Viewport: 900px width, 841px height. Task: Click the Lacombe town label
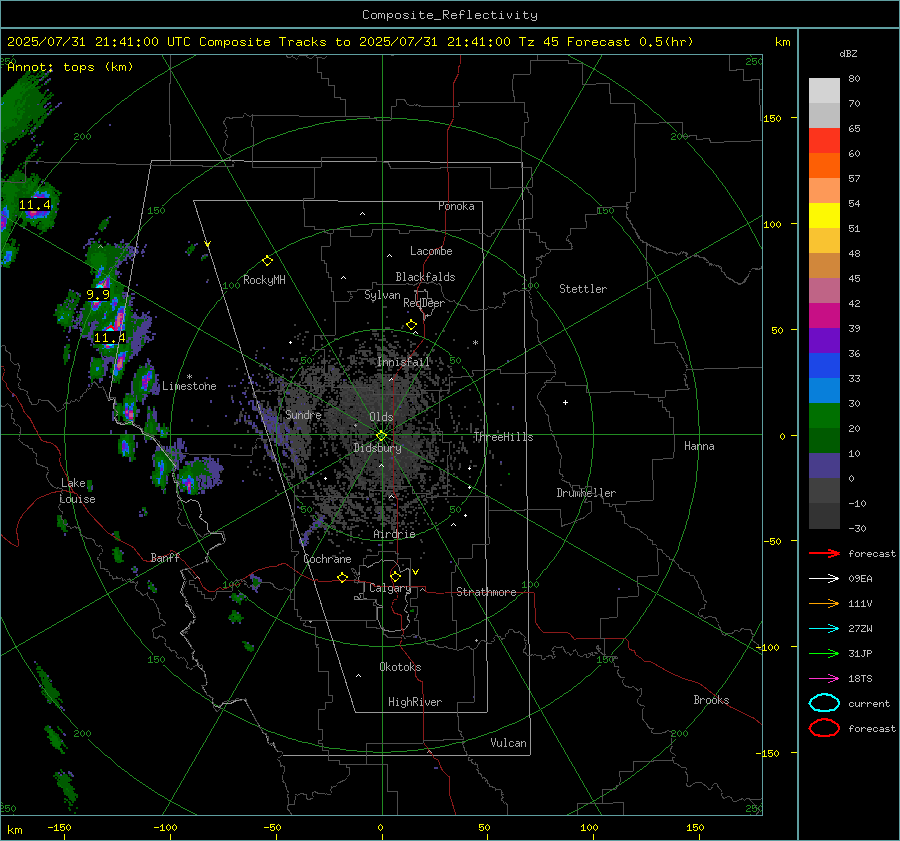(x=431, y=251)
